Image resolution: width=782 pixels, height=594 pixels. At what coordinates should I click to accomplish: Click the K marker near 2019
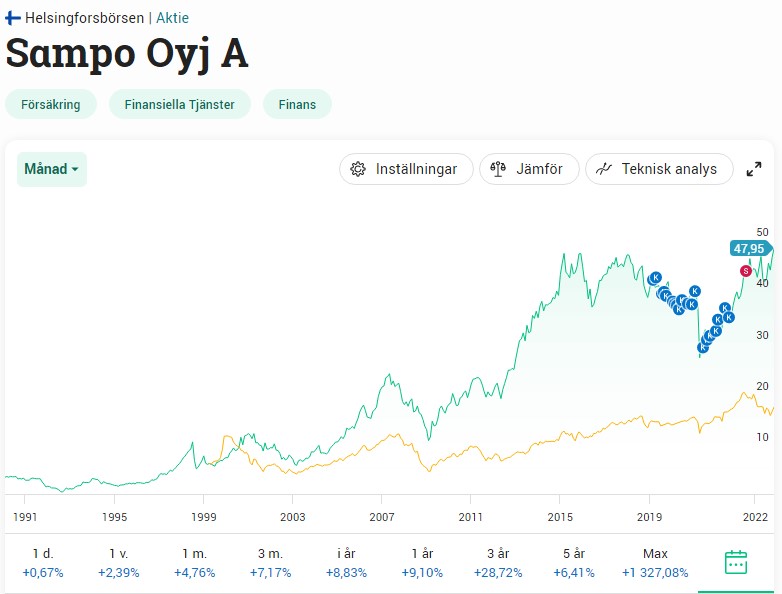click(x=656, y=277)
